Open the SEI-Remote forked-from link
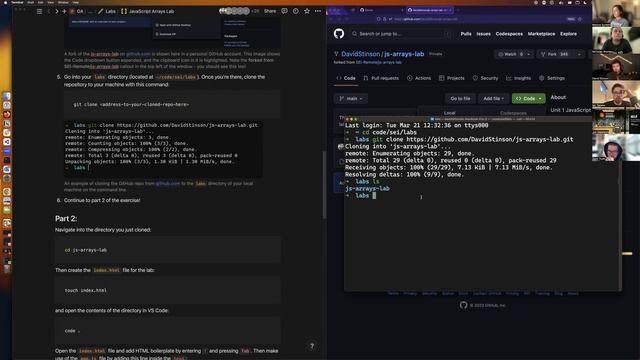The height and width of the screenshot is (360, 640). coord(378,62)
